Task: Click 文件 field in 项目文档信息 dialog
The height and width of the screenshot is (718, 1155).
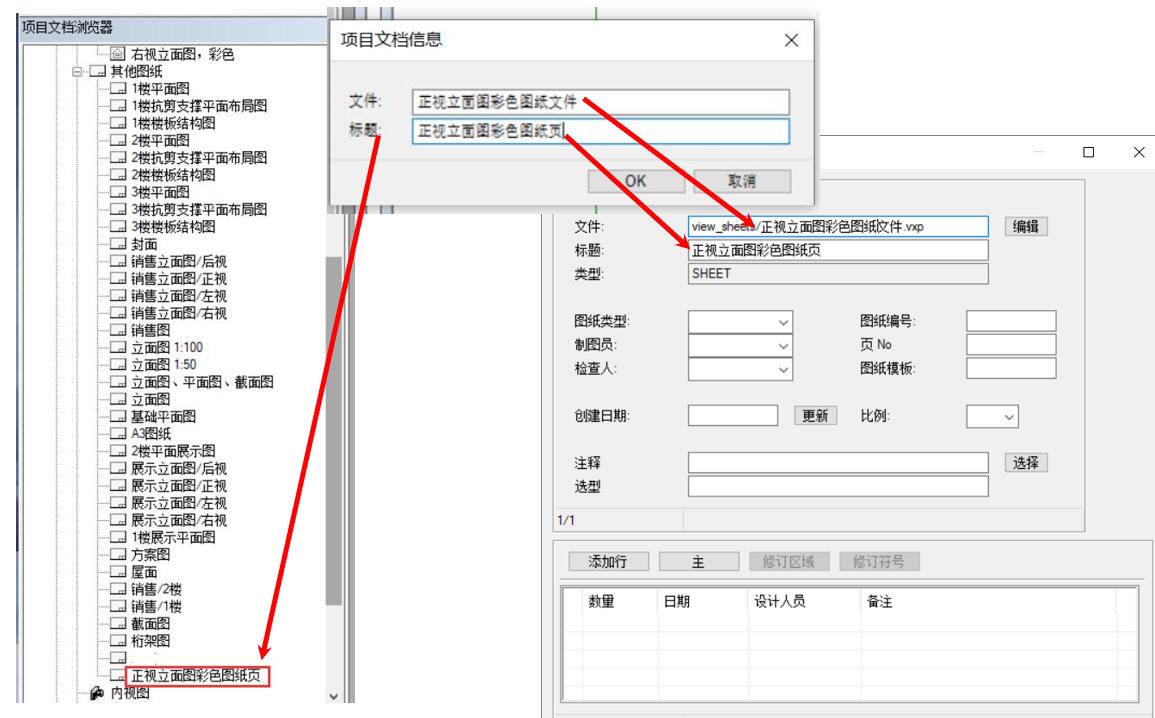Action: [x=600, y=102]
